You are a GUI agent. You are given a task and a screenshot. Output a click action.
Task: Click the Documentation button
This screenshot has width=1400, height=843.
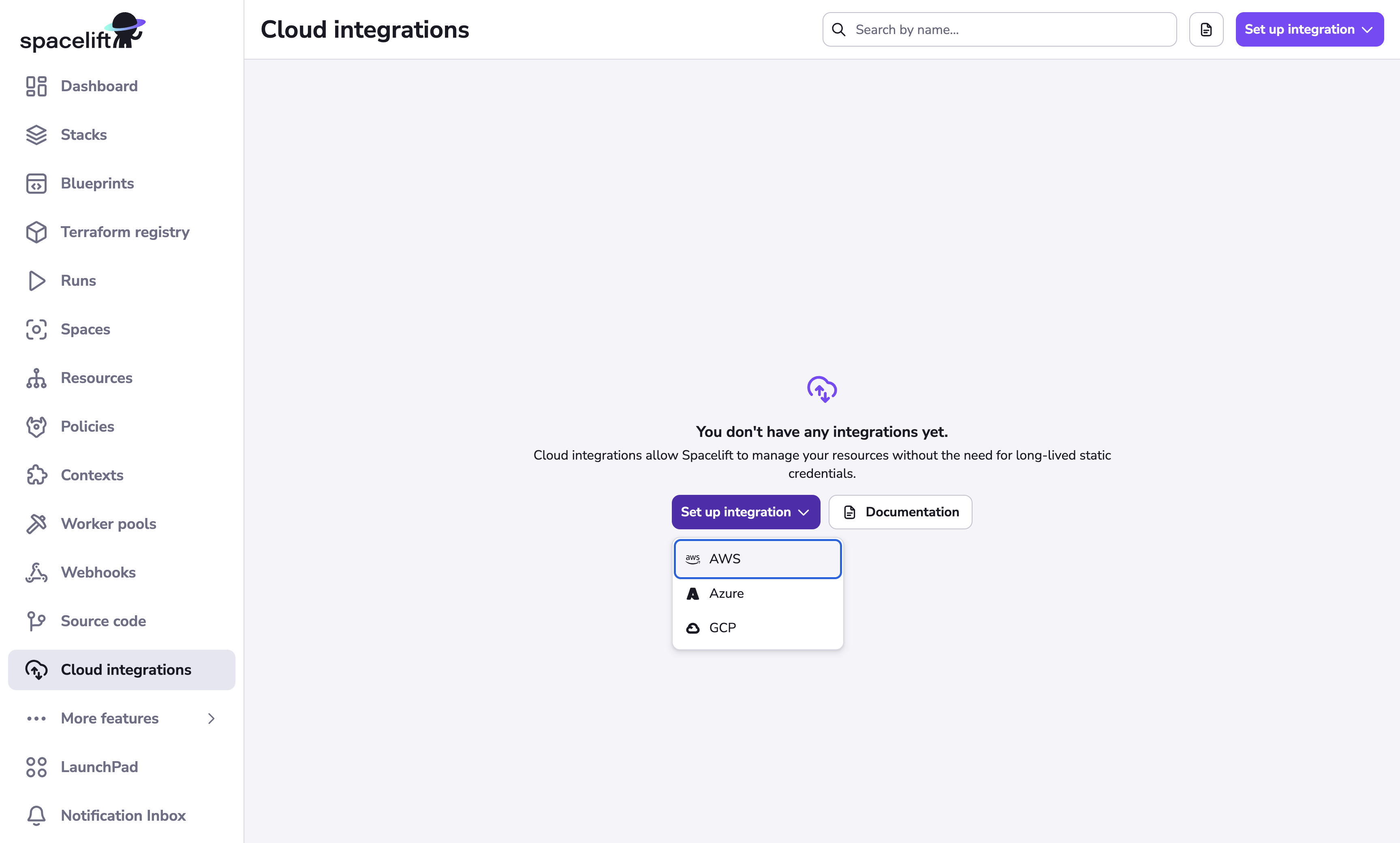click(x=900, y=512)
